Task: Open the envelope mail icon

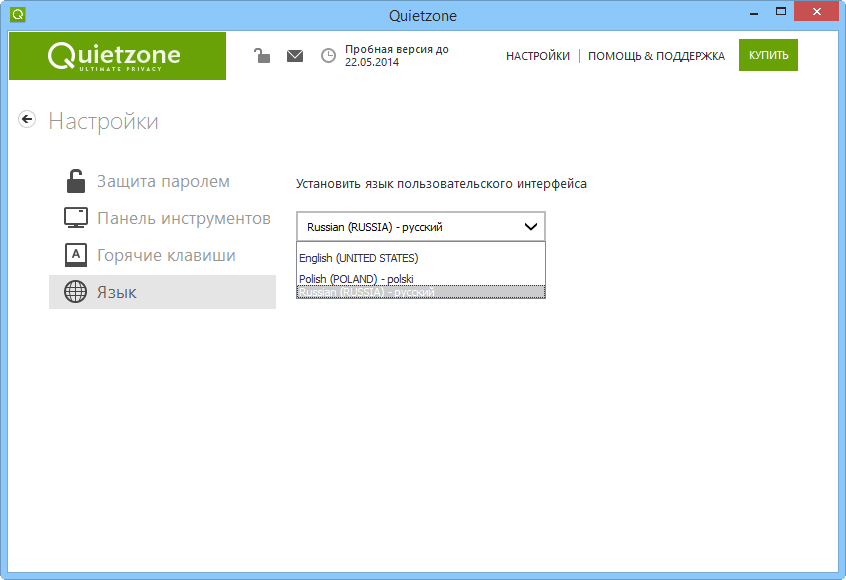Action: [295, 56]
